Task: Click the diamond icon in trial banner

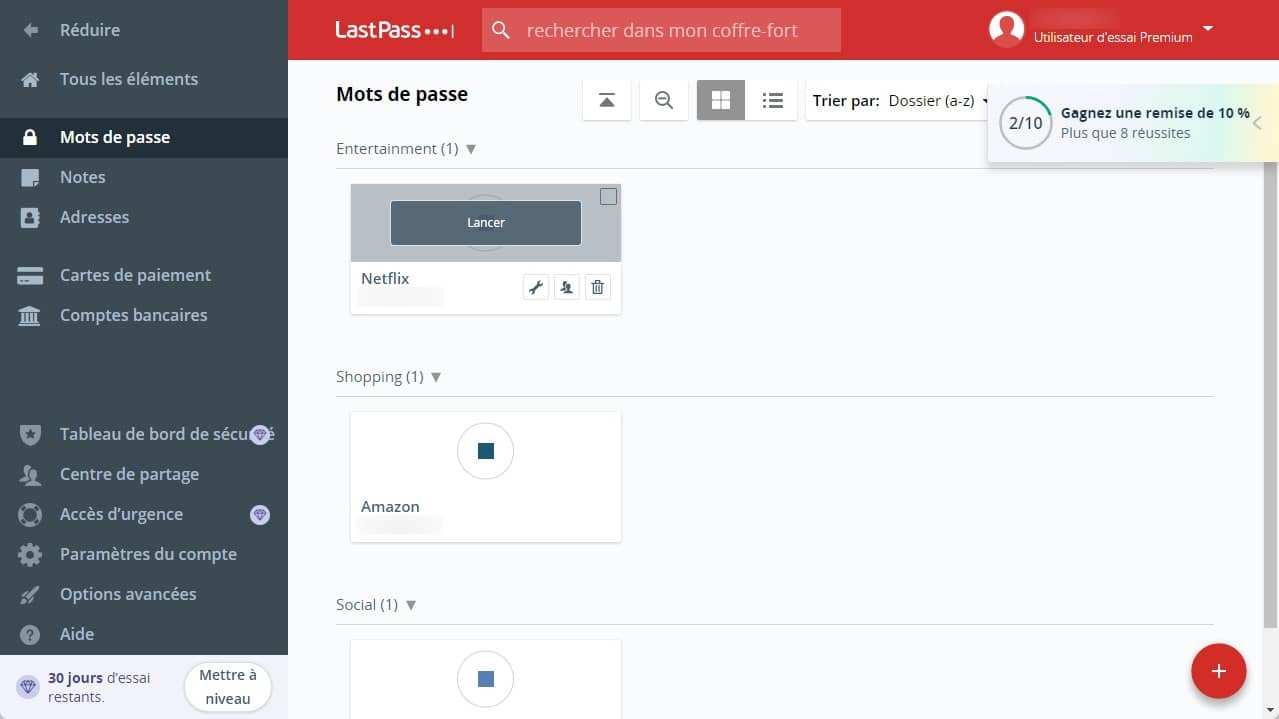Action: tap(27, 687)
